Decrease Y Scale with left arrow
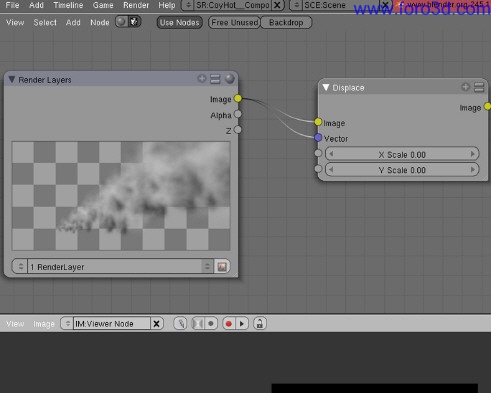The width and height of the screenshot is (491, 393). click(331, 169)
